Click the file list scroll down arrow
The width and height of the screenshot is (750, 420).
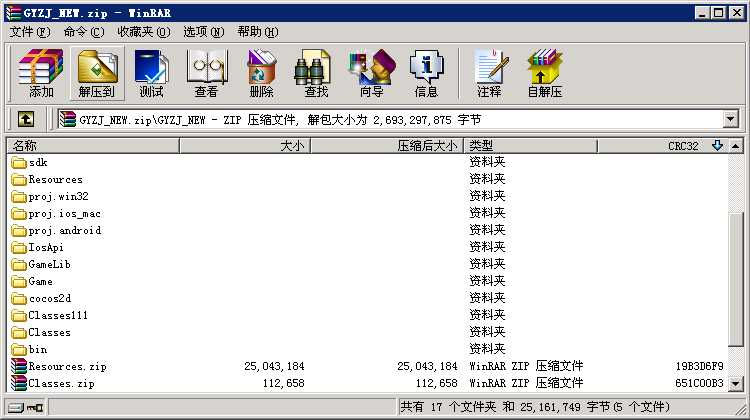click(x=736, y=383)
